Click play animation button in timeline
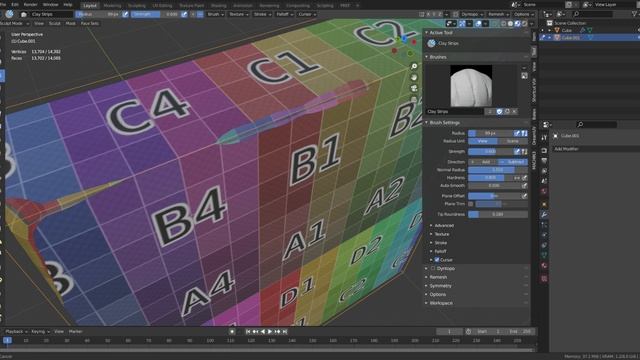The image size is (640, 360). tap(270, 332)
